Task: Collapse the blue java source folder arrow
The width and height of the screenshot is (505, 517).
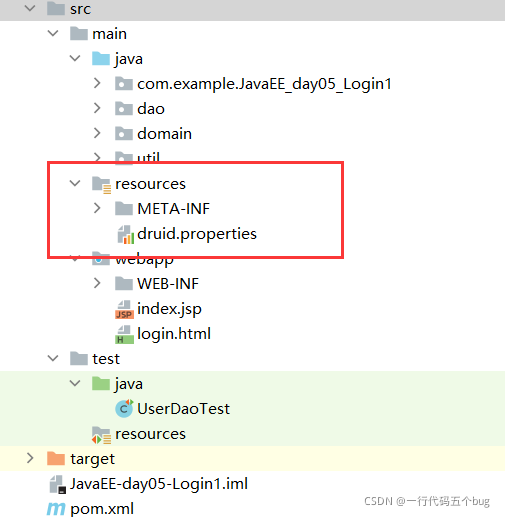Action: point(75,58)
